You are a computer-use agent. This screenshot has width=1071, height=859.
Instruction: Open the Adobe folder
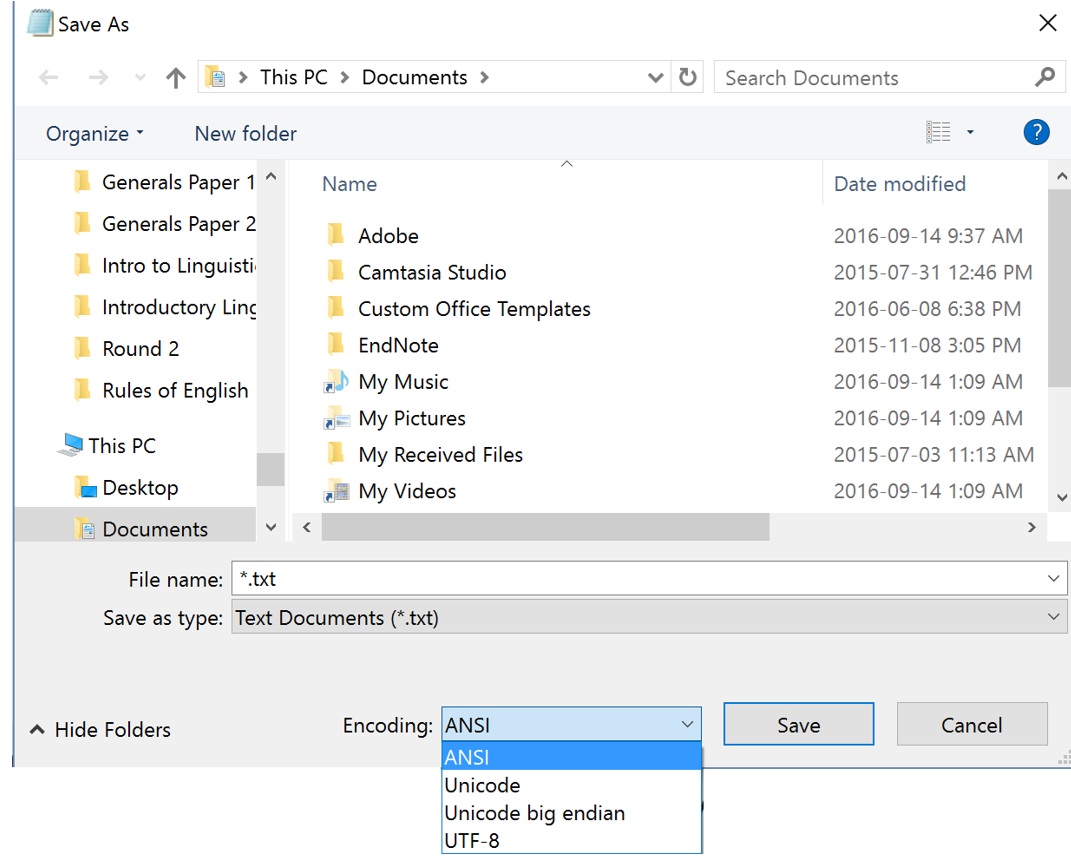[x=388, y=235]
